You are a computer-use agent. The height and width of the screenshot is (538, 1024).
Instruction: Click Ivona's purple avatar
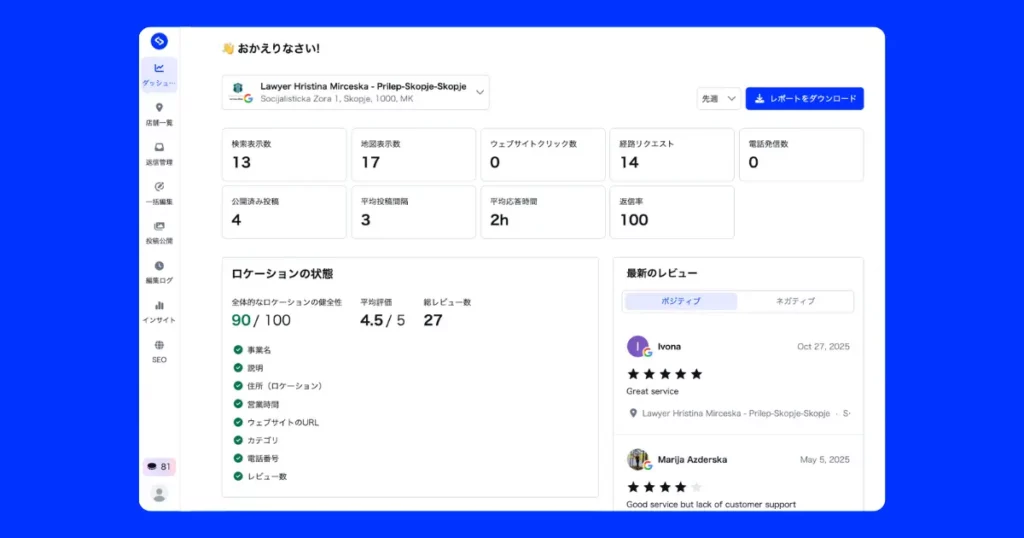pyautogui.click(x=638, y=347)
